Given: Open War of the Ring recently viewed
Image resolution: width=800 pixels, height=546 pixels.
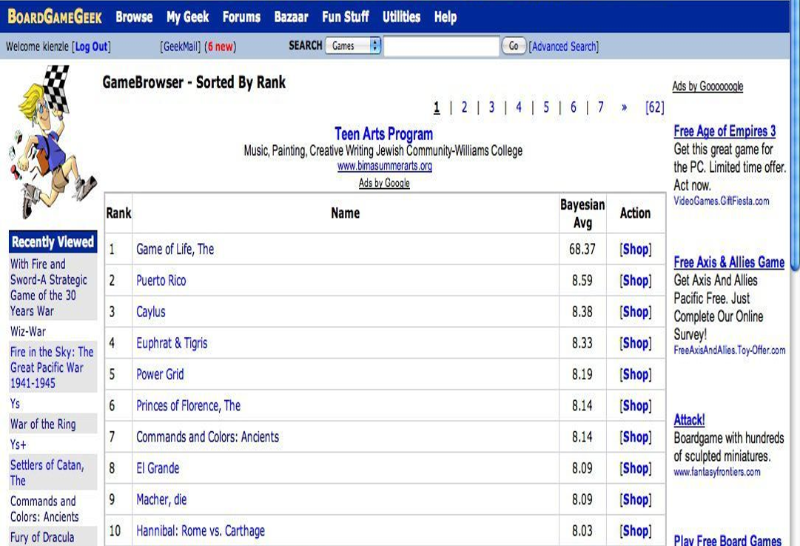Looking at the screenshot, I should 43,424.
